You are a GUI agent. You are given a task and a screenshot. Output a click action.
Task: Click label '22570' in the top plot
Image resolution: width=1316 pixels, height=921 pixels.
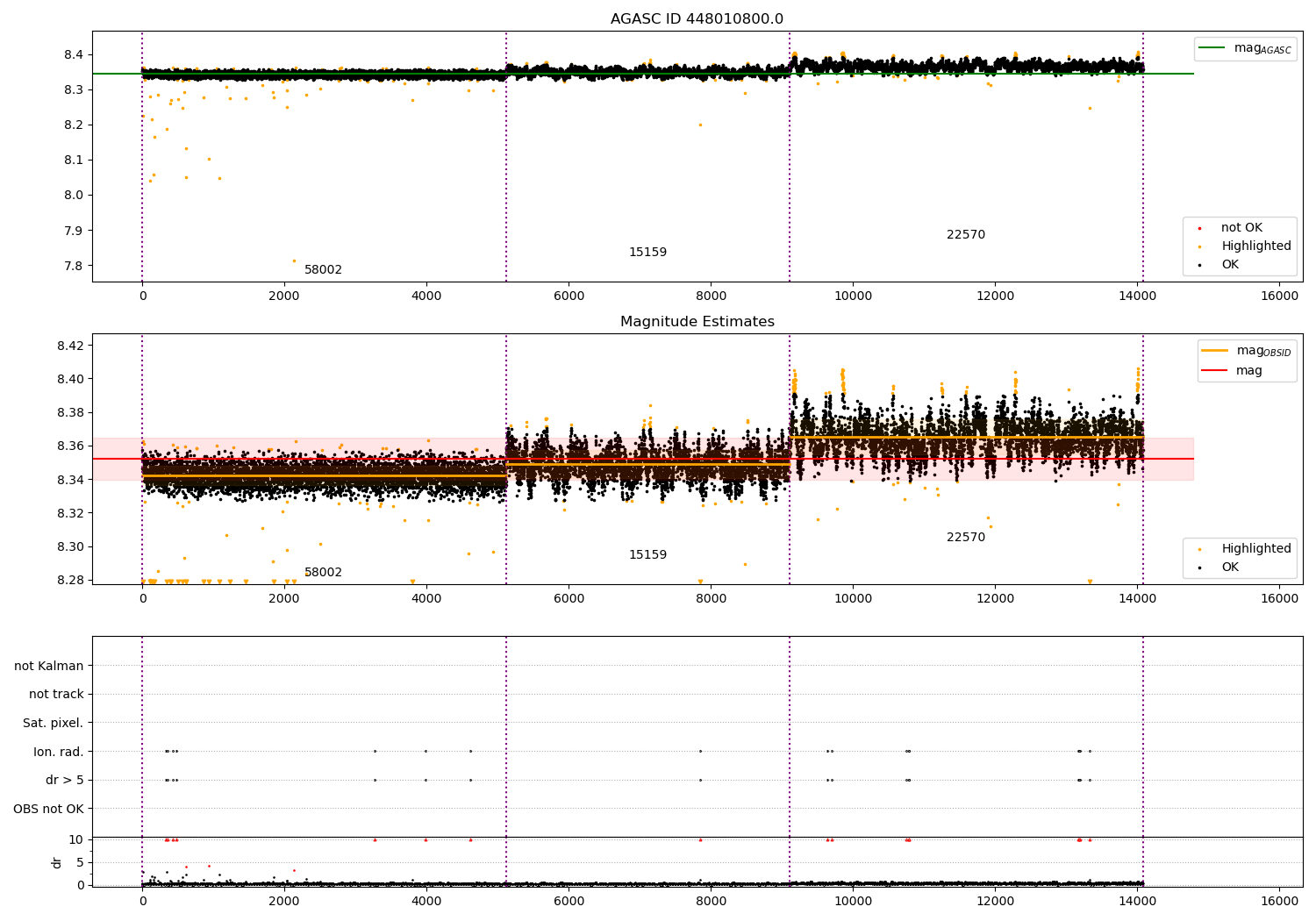(966, 235)
